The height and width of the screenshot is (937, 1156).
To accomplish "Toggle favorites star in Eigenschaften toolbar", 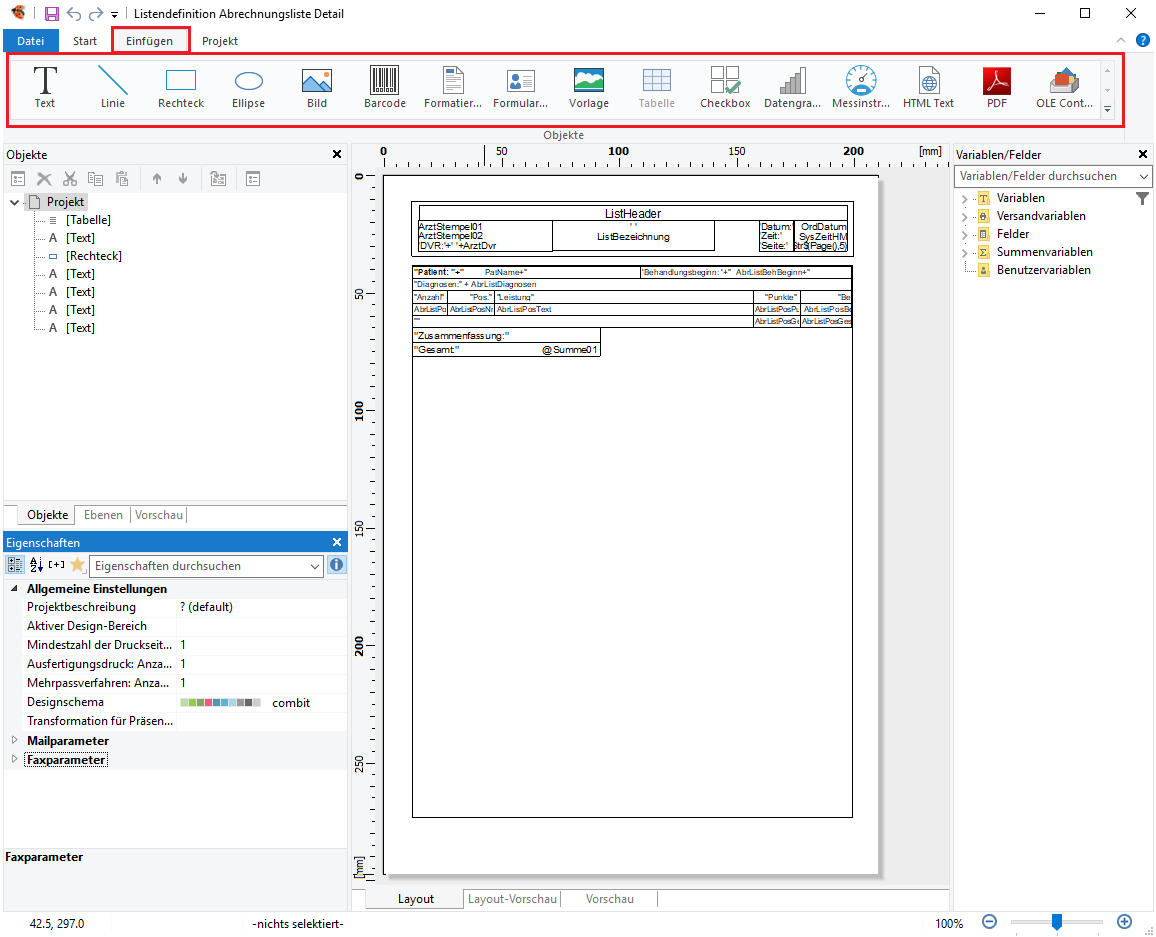I will tap(77, 565).
